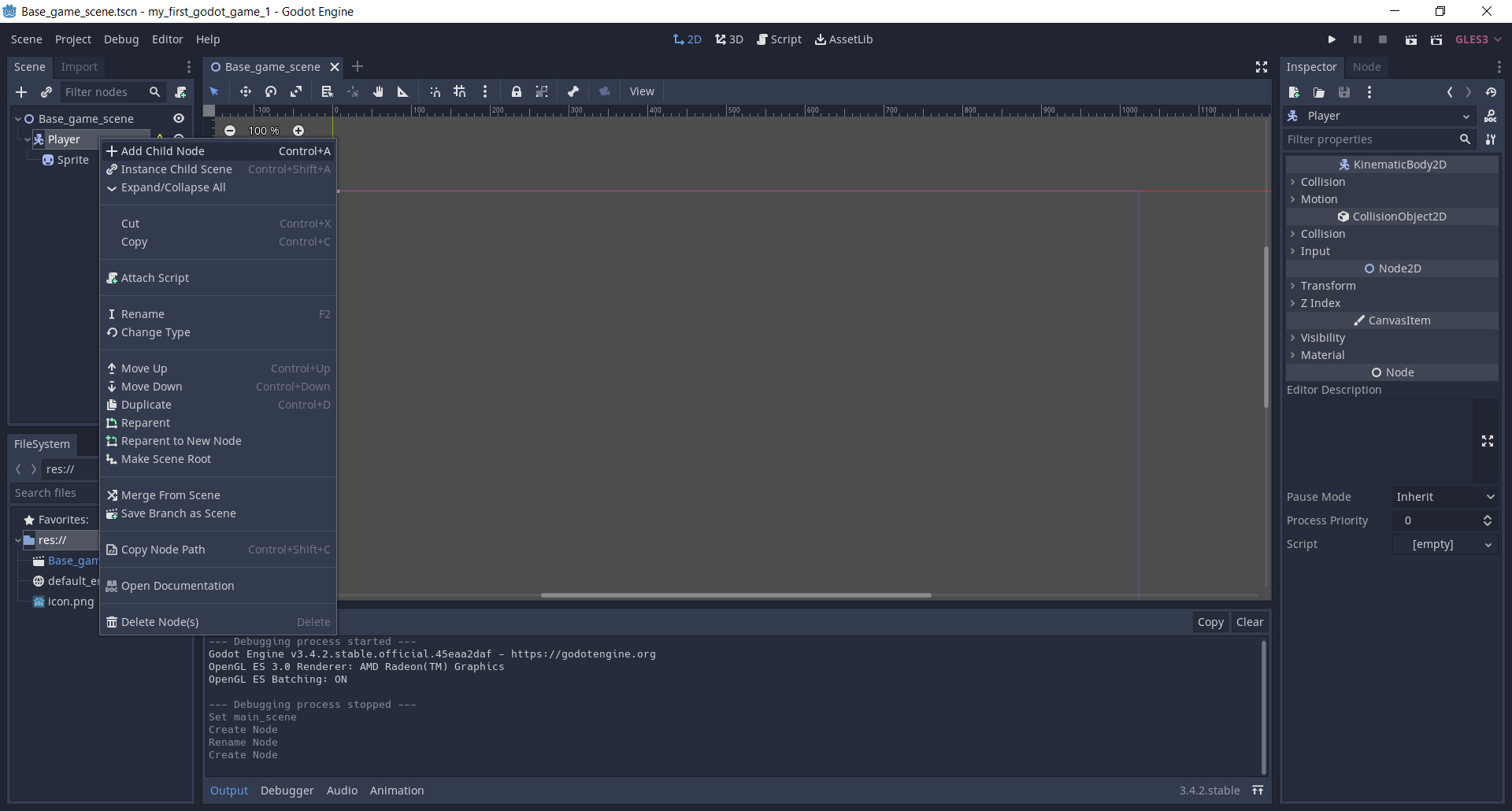This screenshot has width=1512, height=811.
Task: Click the project camera override icon
Action: coord(605,91)
